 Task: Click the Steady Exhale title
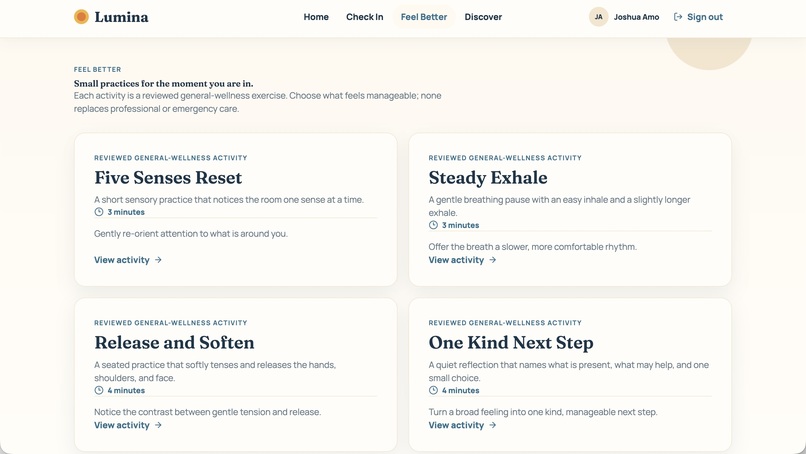click(x=488, y=177)
